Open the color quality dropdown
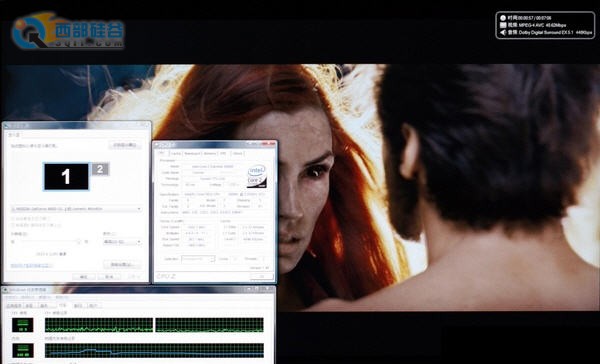The width and height of the screenshot is (600, 364). 122,242
